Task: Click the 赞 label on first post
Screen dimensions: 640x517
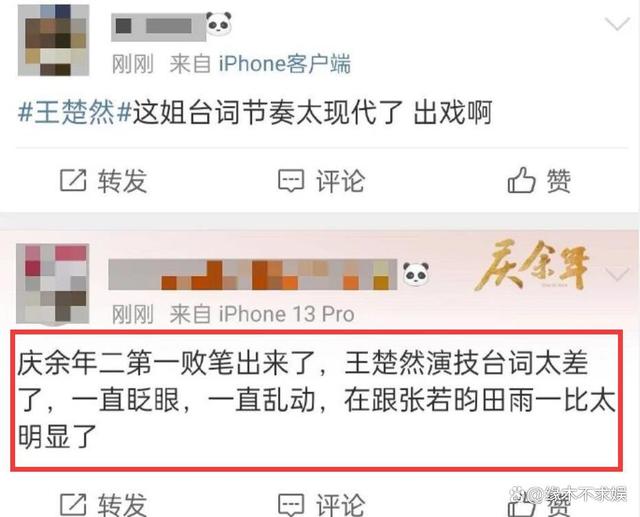Action: pos(559,181)
